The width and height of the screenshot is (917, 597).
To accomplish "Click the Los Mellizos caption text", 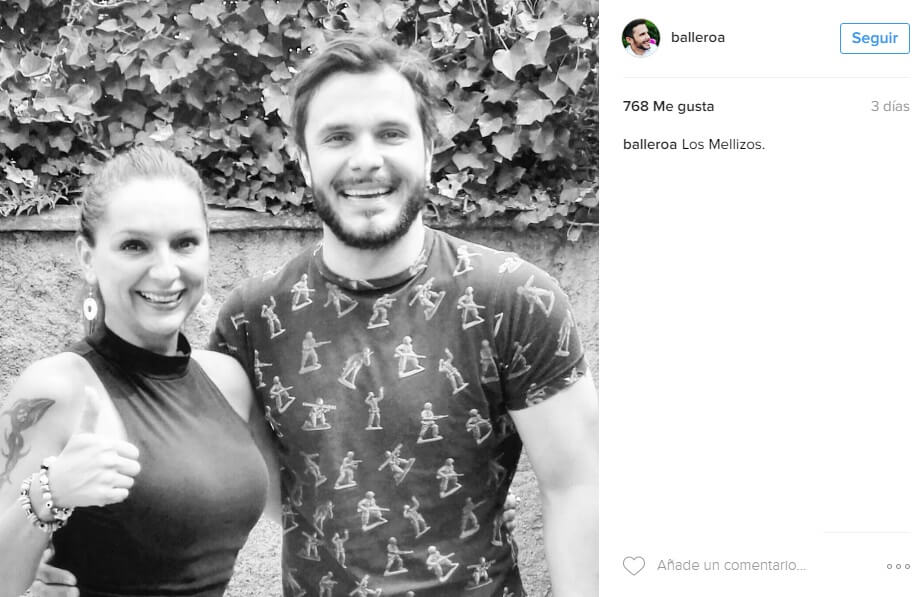I will pos(723,144).
